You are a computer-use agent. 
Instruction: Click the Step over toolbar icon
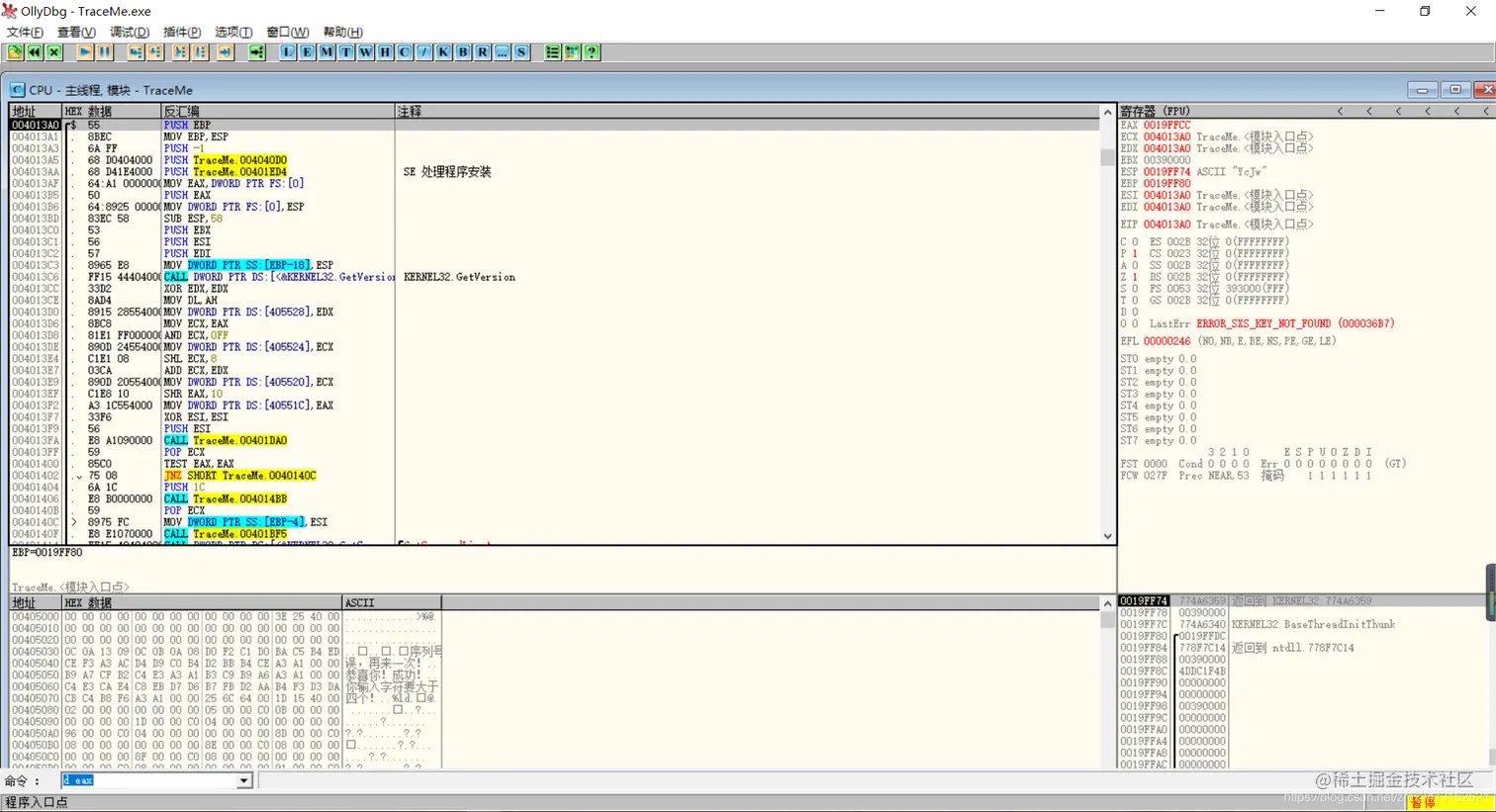point(155,52)
